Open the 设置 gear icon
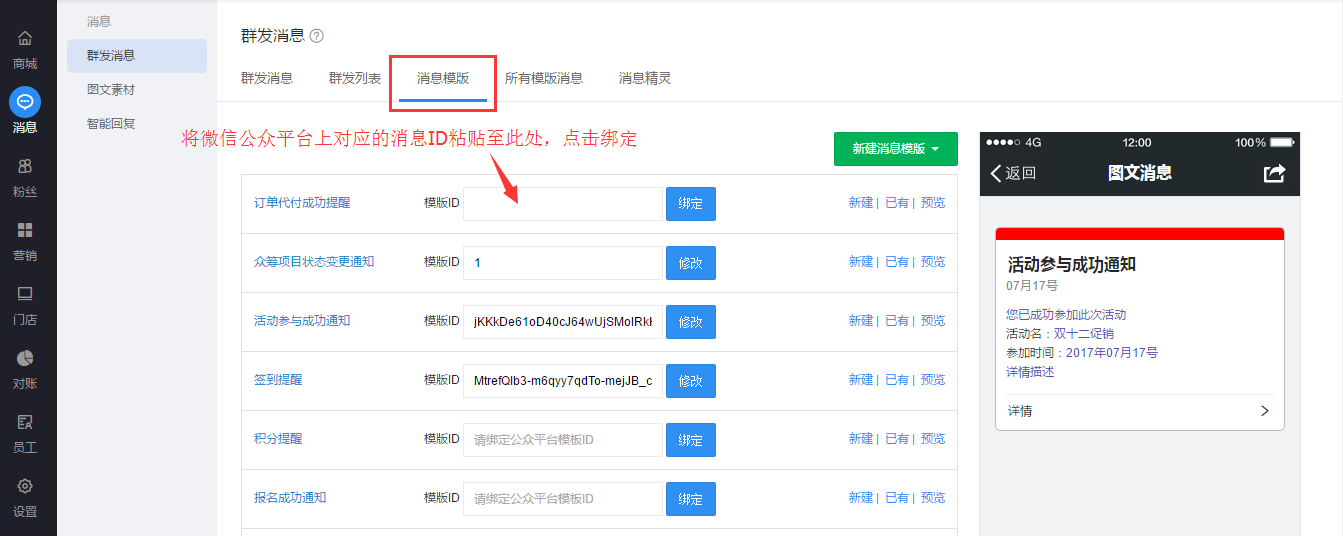This screenshot has width=1343, height=536. (25, 486)
